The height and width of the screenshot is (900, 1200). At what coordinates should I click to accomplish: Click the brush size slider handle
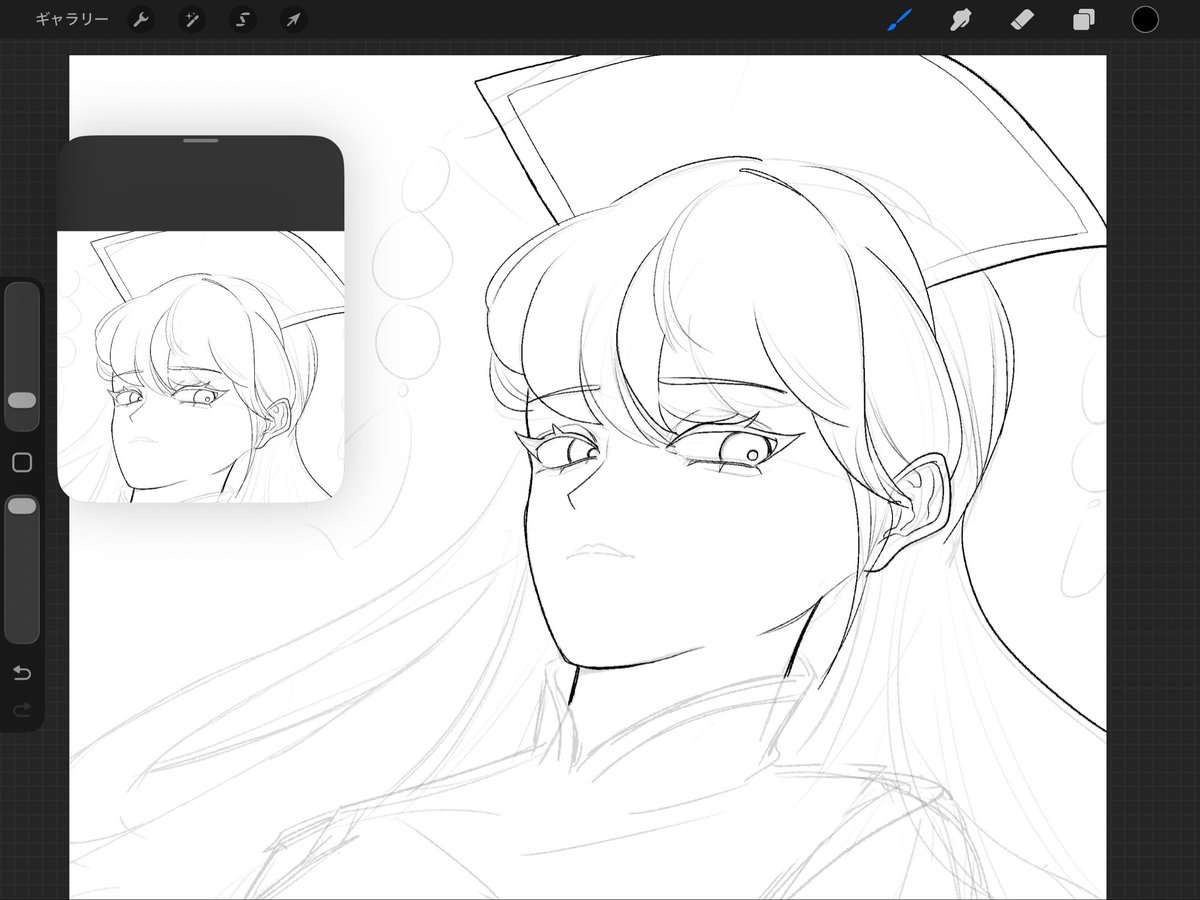click(x=22, y=400)
